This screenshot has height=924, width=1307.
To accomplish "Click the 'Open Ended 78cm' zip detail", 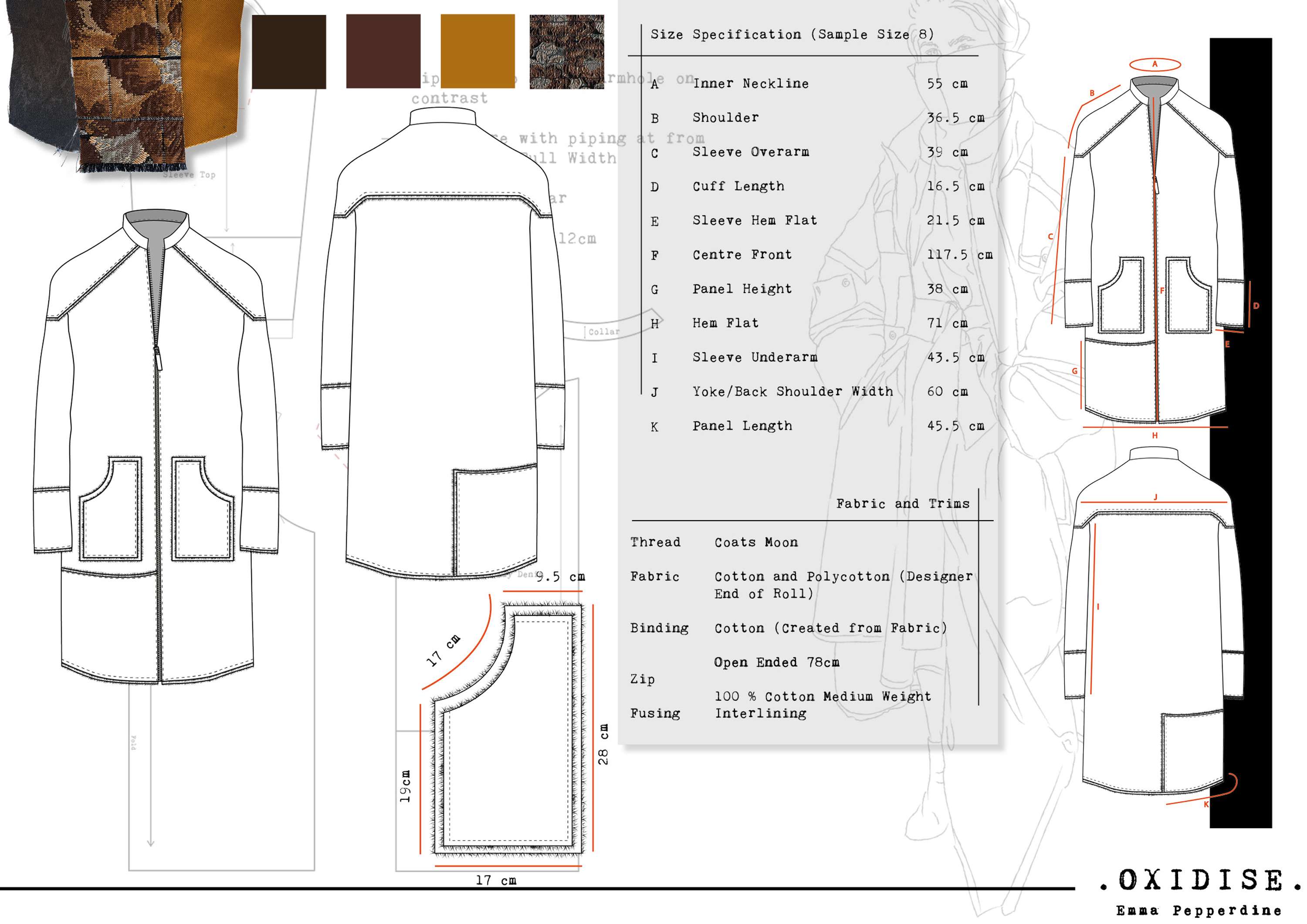I will [x=776, y=662].
